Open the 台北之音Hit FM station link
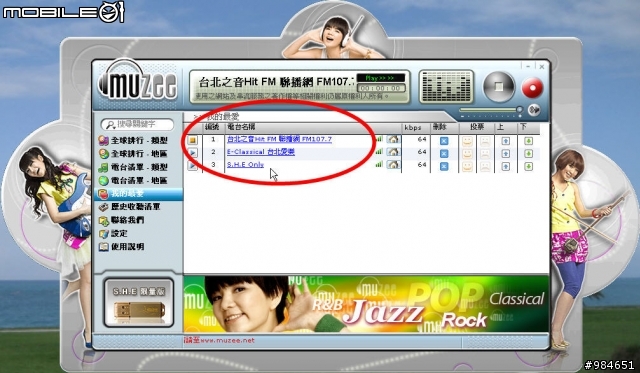Screen dimensions: 640x373 tap(279, 139)
